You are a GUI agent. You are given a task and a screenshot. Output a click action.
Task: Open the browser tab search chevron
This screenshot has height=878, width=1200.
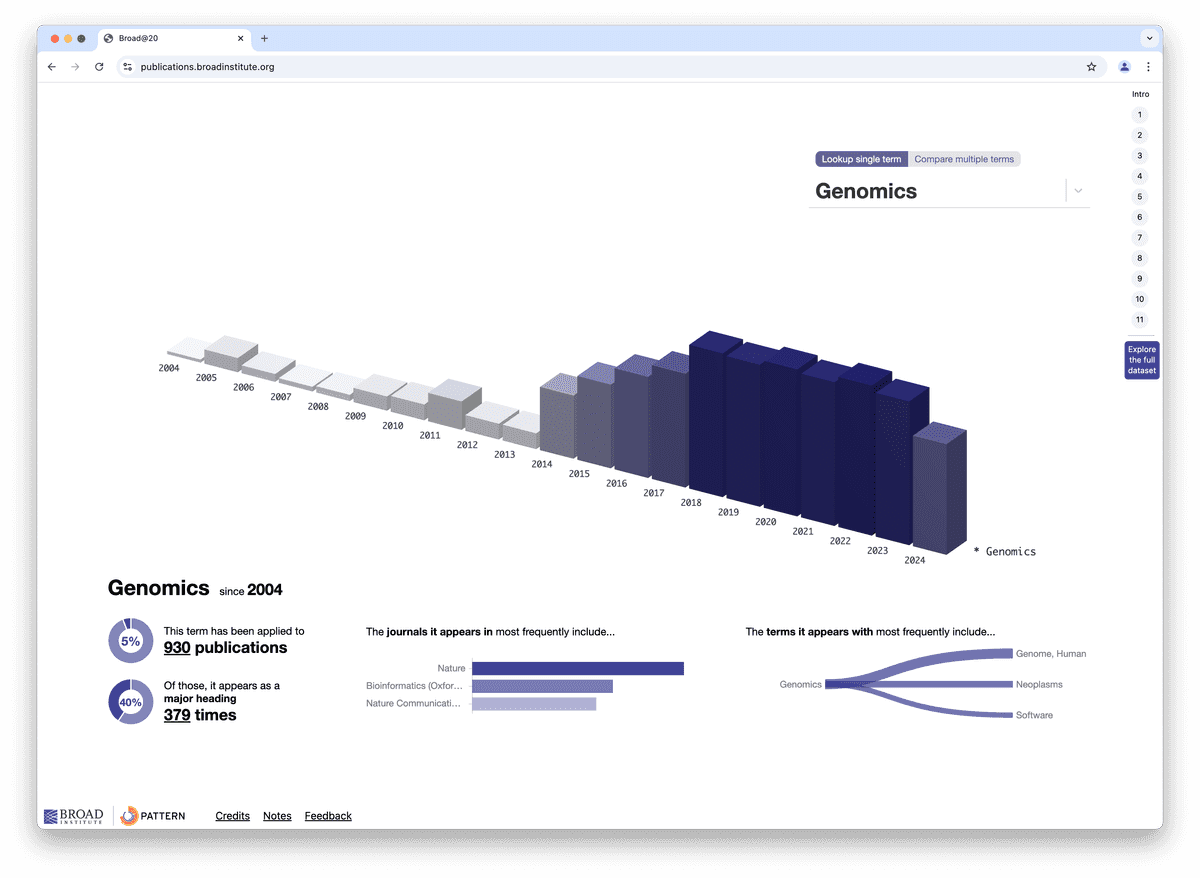tap(1149, 38)
